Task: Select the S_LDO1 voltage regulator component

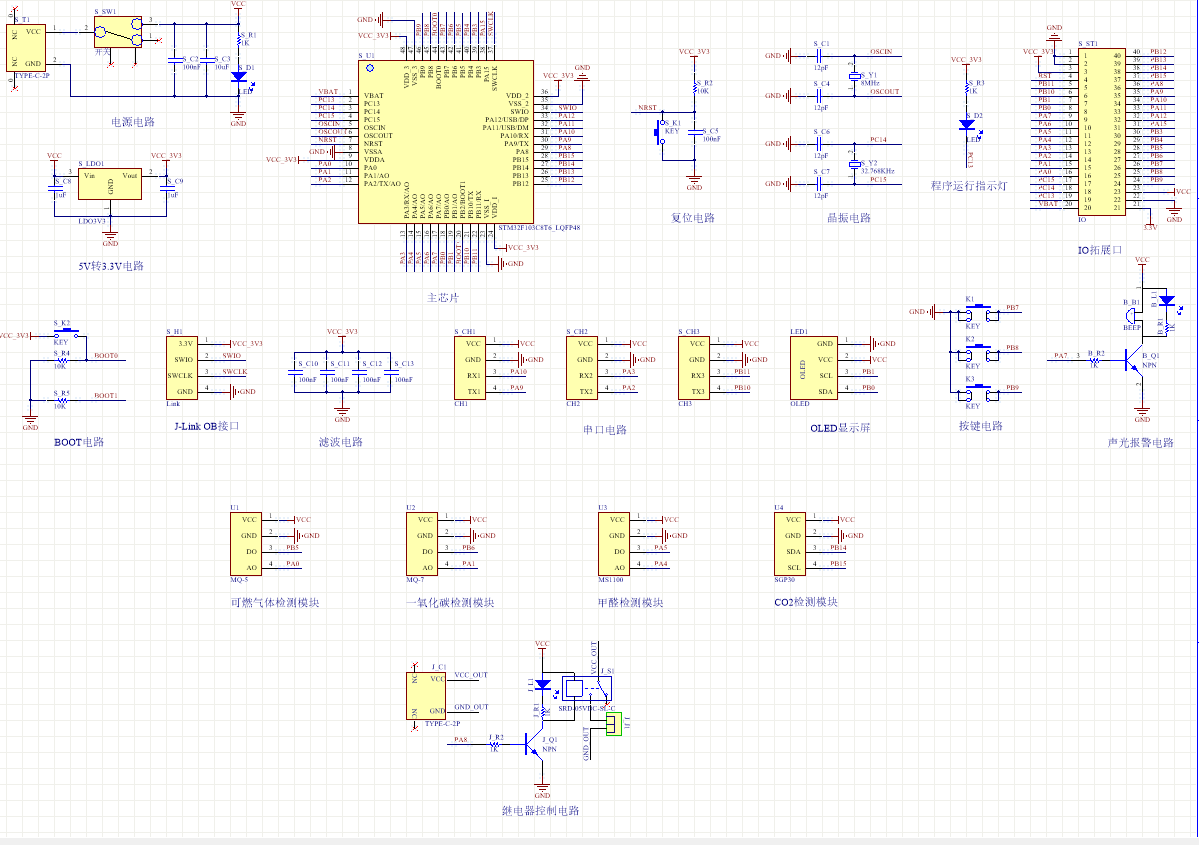Action: click(110, 184)
